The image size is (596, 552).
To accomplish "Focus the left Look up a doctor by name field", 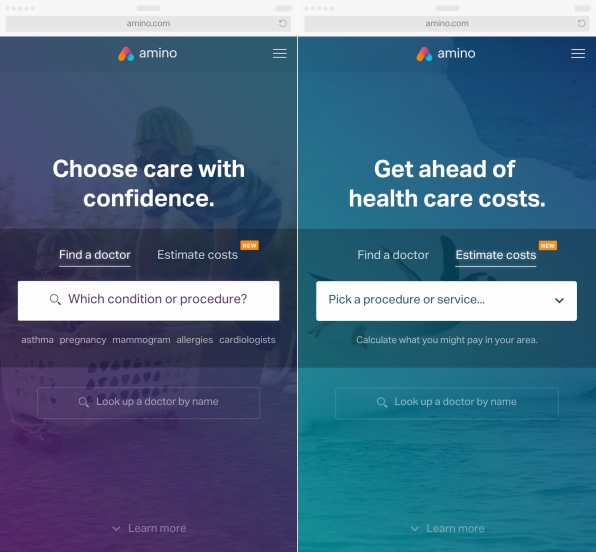I will point(149,403).
